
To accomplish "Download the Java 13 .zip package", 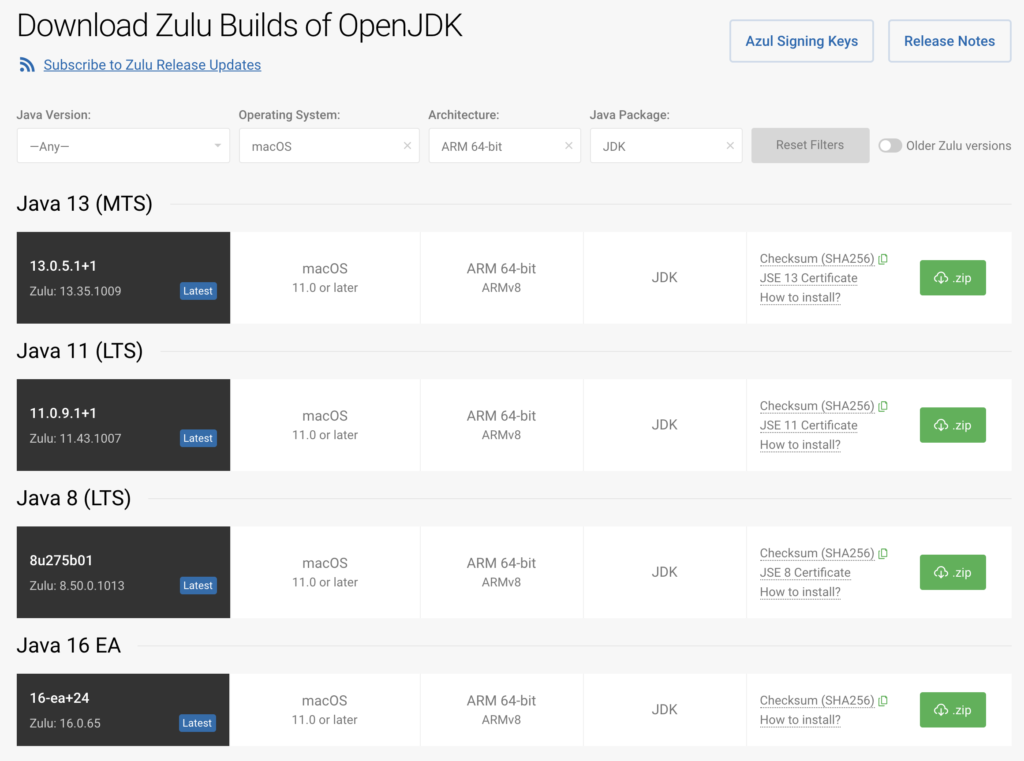I will [952, 278].
